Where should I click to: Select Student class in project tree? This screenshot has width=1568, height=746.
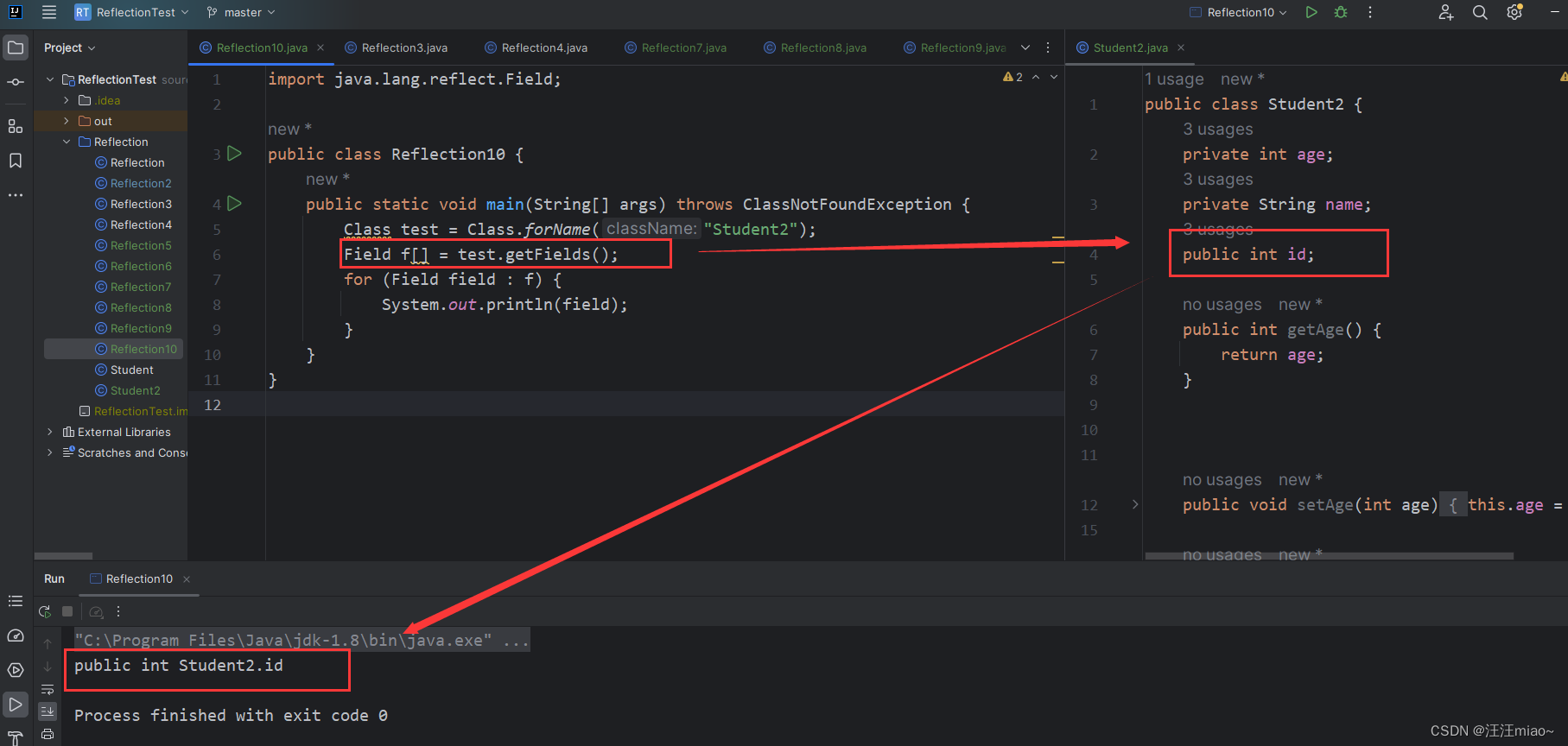131,370
